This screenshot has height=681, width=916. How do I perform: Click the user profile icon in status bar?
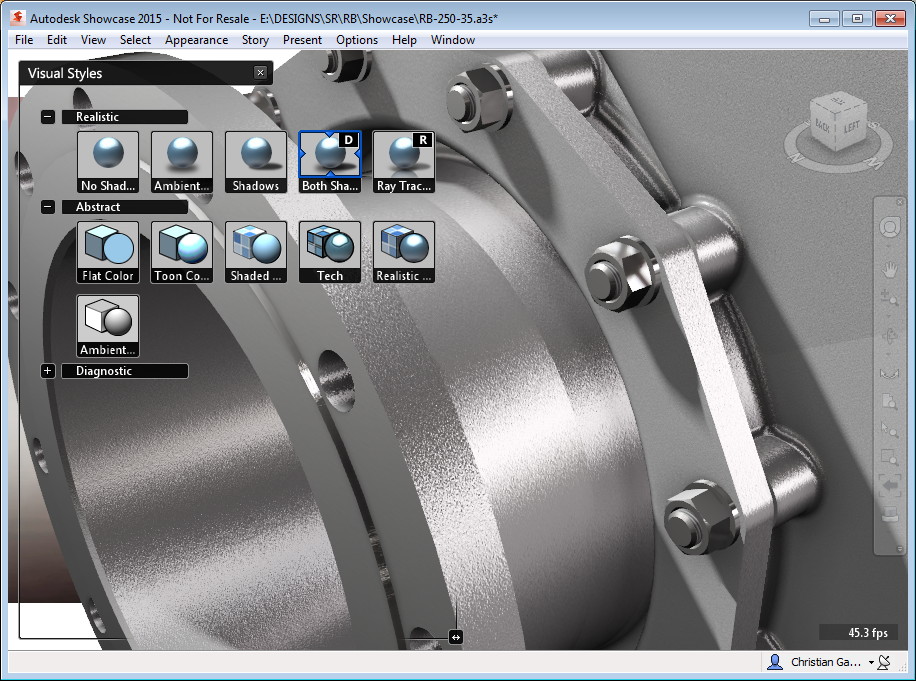pos(775,662)
